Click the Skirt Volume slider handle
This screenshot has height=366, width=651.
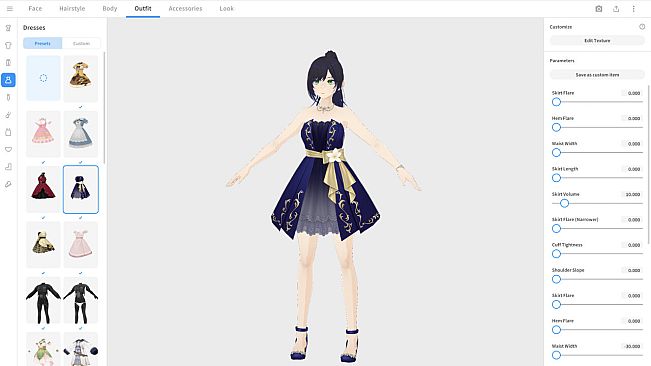[x=564, y=203]
